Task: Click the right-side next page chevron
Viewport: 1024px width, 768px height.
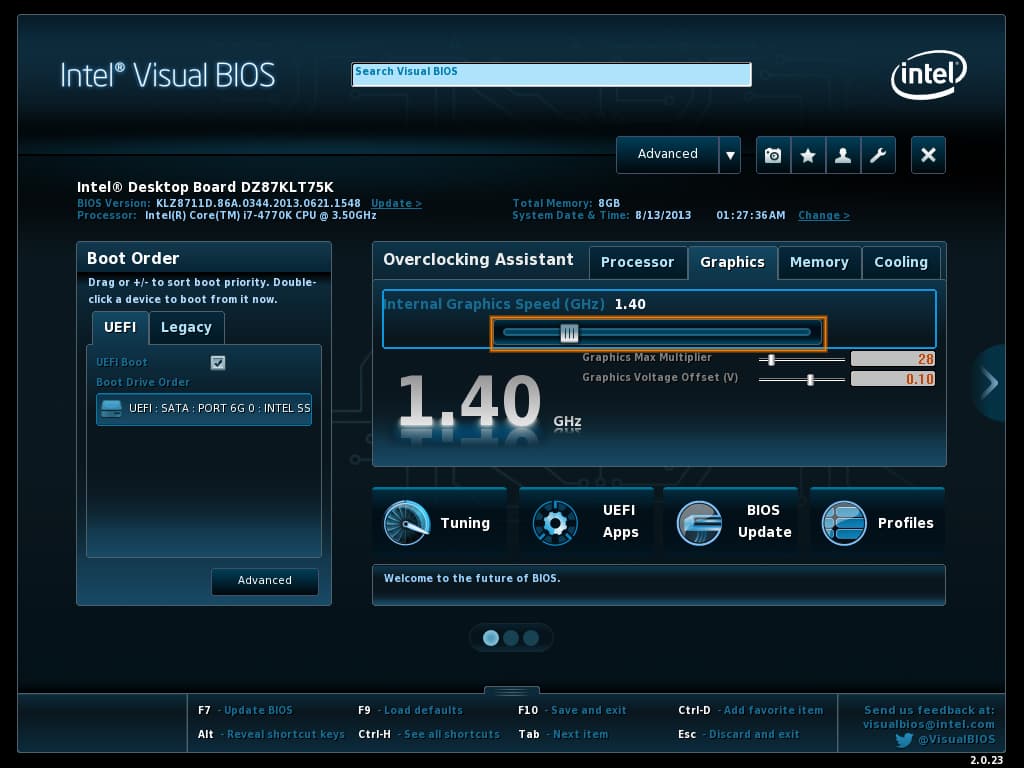Action: [x=989, y=382]
